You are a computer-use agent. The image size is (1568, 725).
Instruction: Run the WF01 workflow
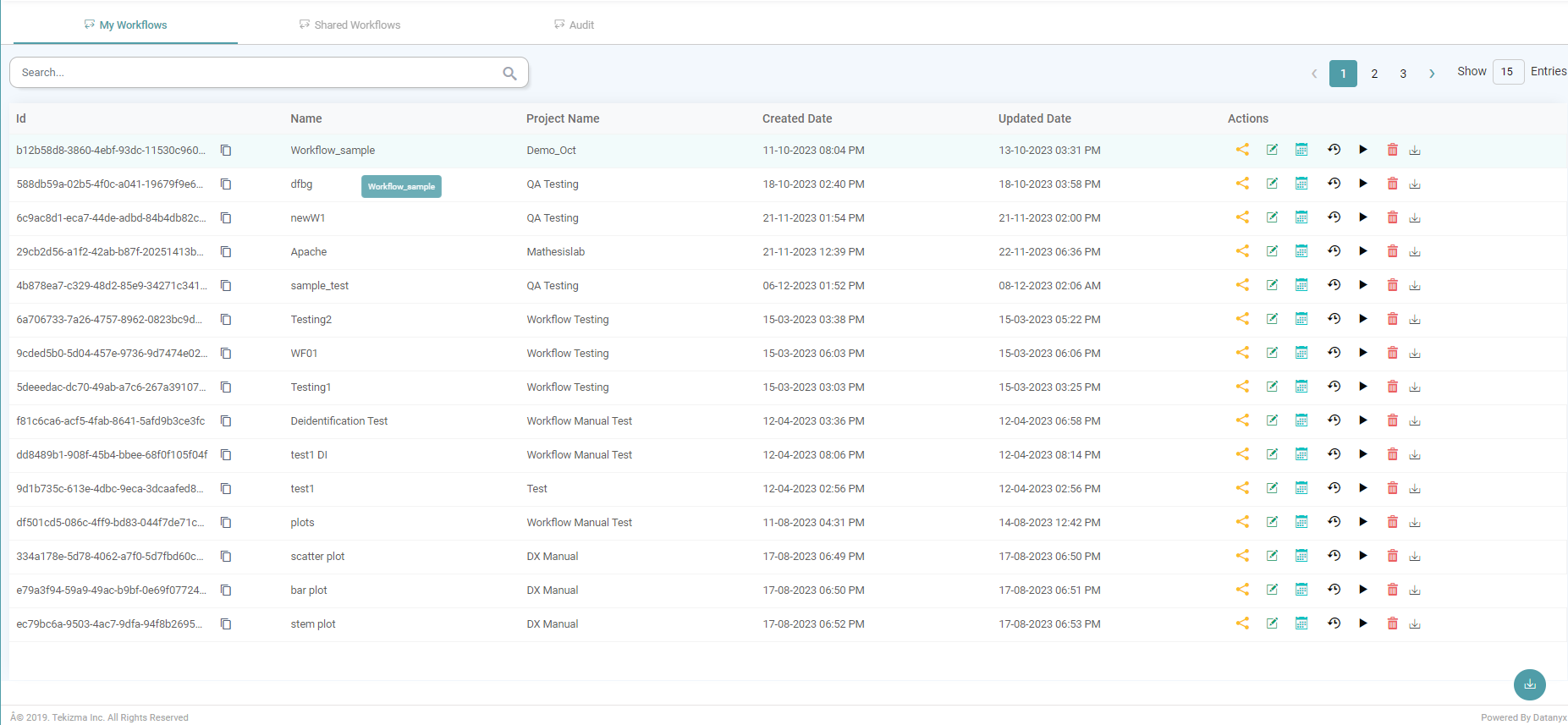(1362, 353)
